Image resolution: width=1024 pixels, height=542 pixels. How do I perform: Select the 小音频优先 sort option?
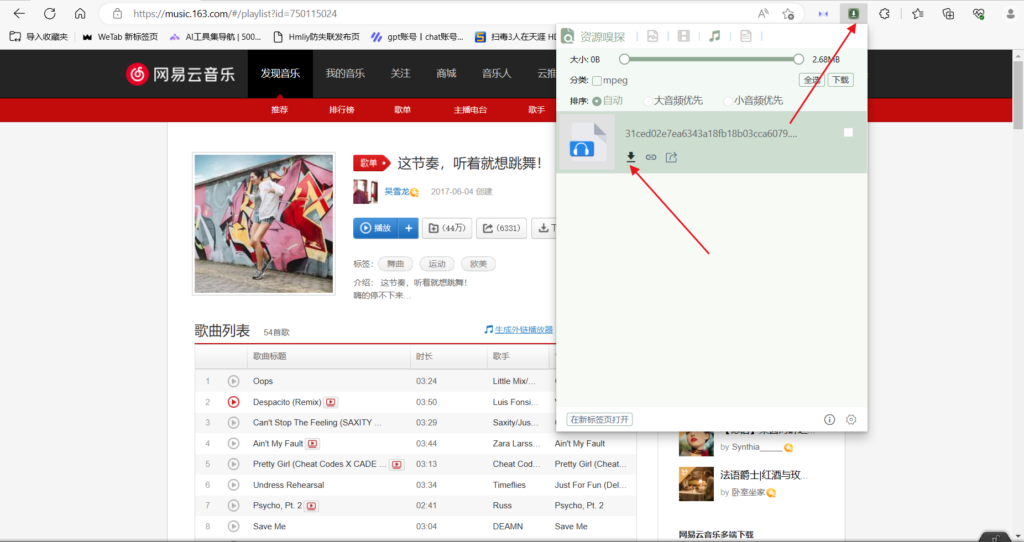click(x=728, y=101)
